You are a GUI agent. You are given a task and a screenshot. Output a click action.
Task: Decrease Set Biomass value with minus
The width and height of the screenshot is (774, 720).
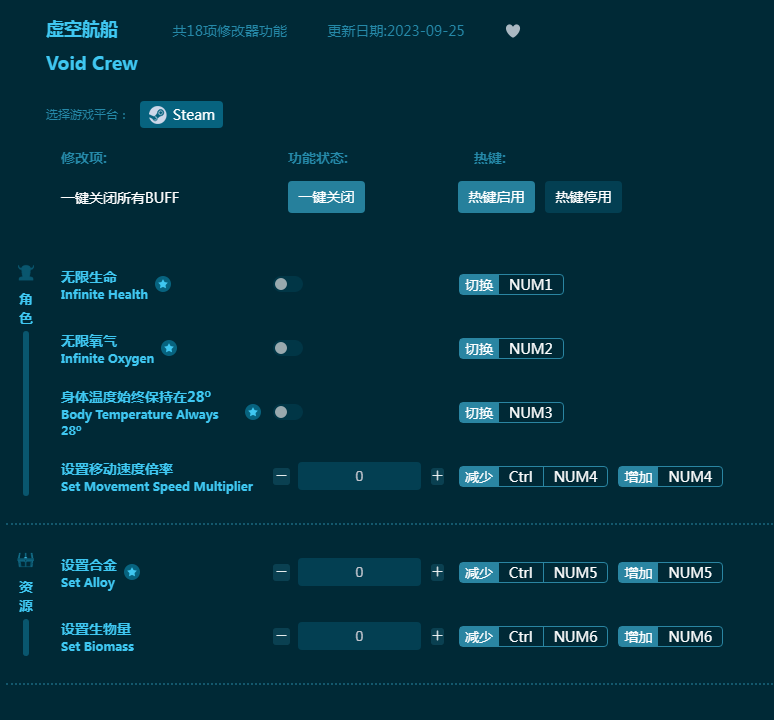pyautogui.click(x=281, y=636)
